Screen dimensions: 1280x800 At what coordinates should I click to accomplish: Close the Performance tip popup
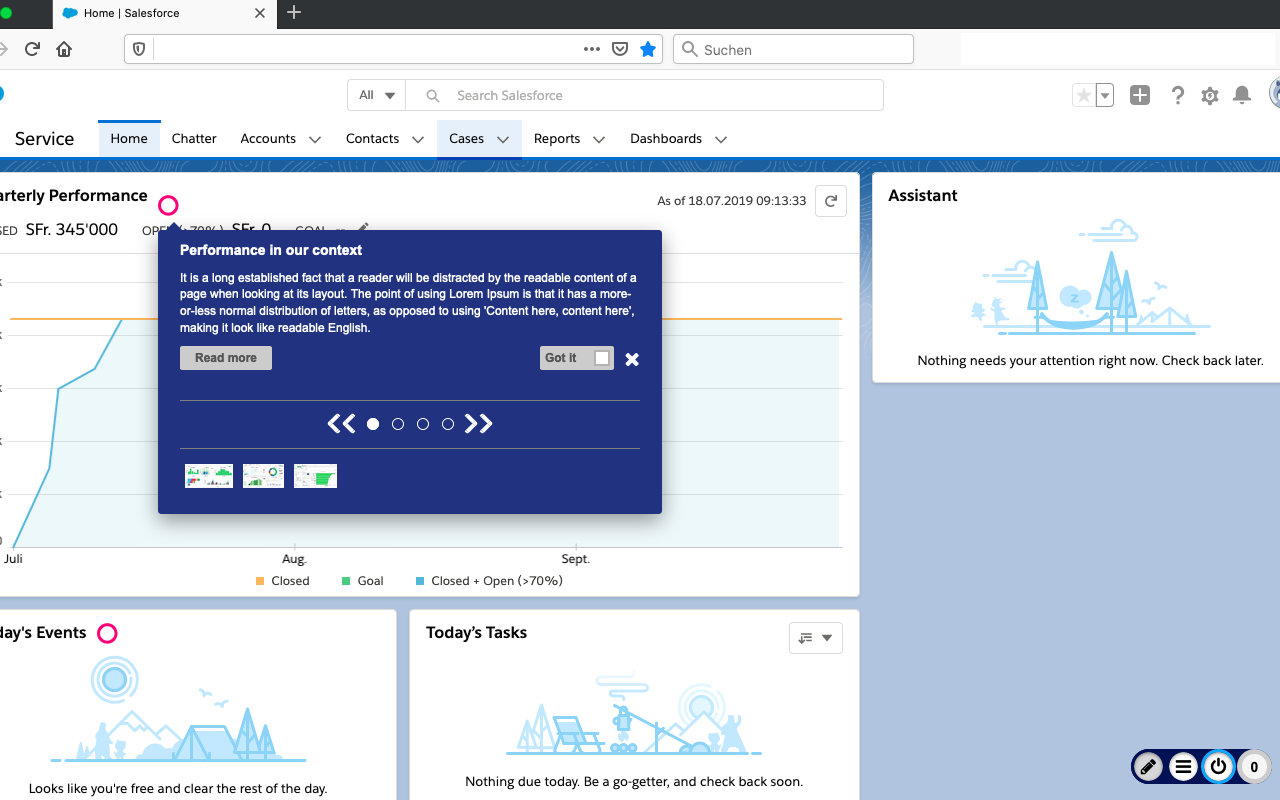(632, 359)
